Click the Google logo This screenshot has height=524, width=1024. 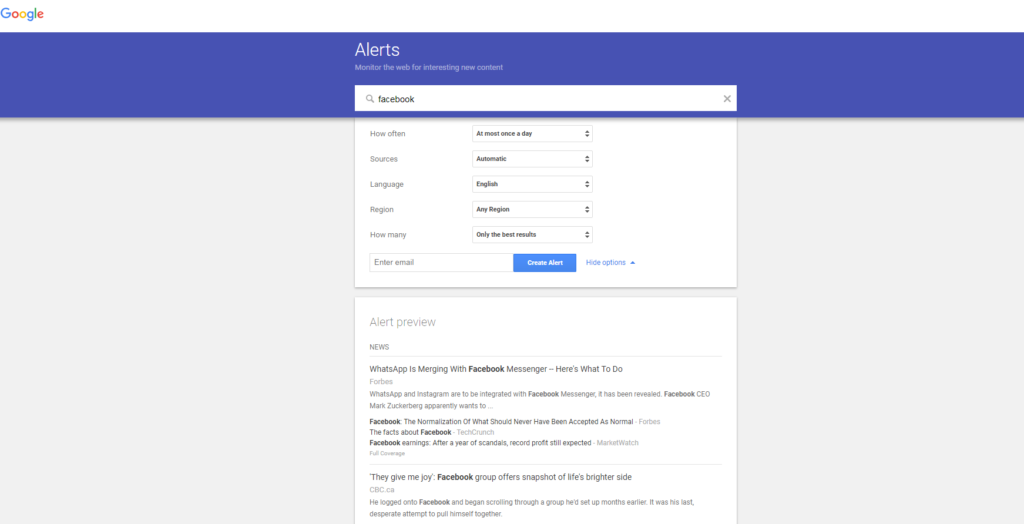(x=22, y=14)
